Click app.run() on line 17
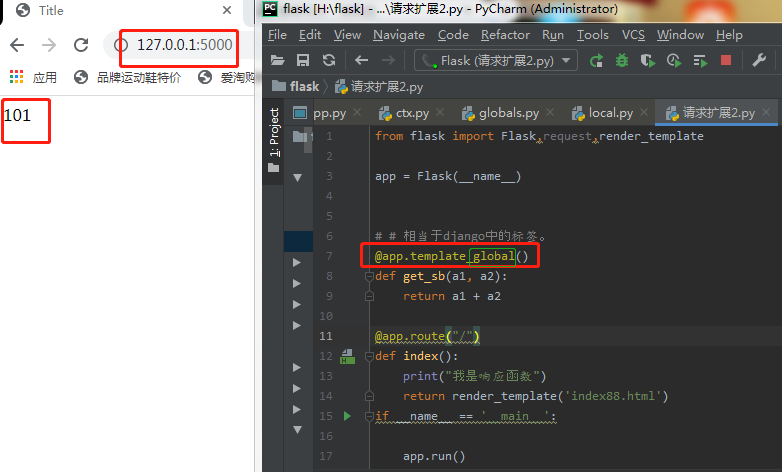The image size is (782, 472). pyautogui.click(x=434, y=457)
